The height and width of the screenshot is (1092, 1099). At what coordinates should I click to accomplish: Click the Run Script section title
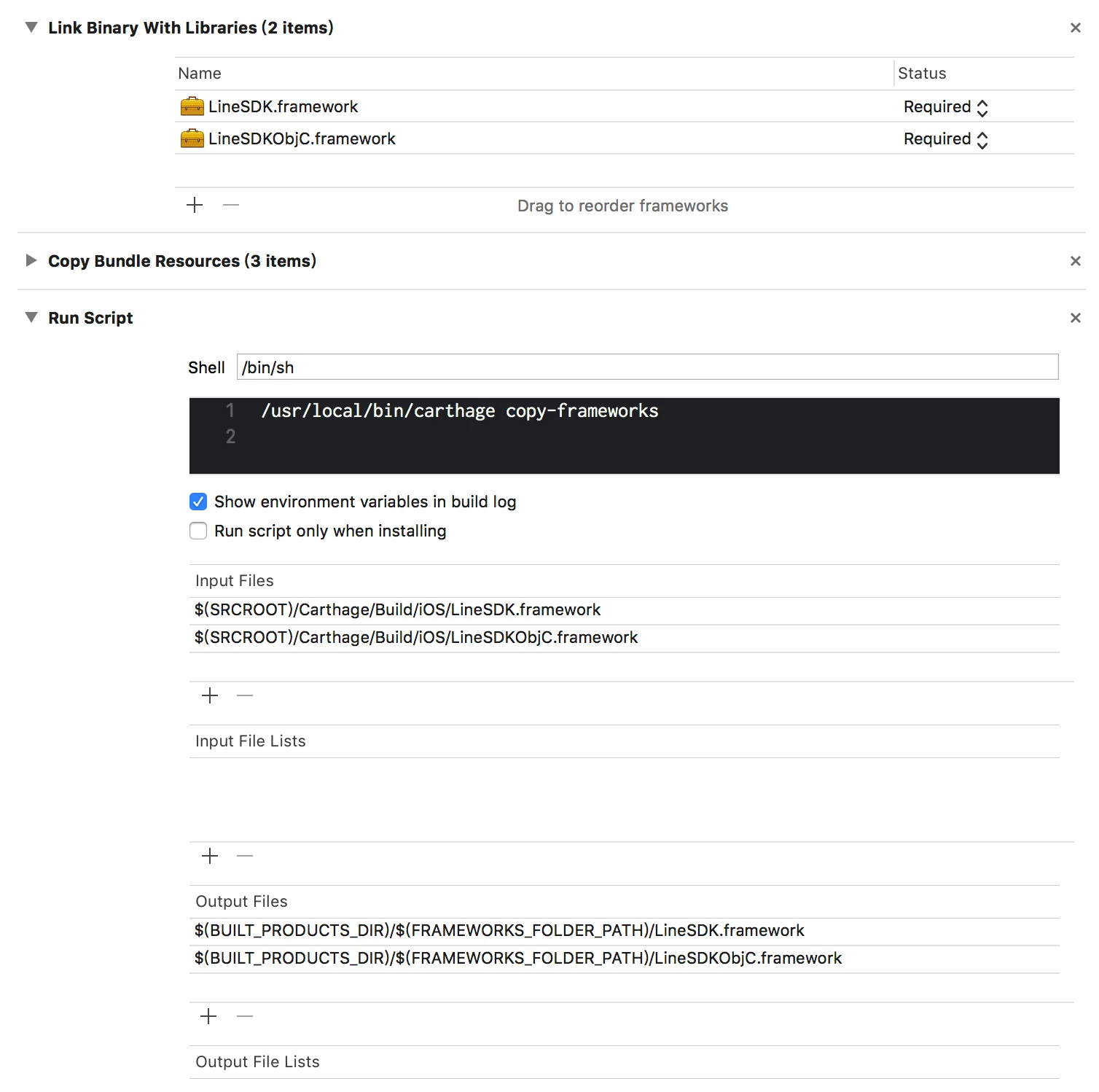click(90, 318)
